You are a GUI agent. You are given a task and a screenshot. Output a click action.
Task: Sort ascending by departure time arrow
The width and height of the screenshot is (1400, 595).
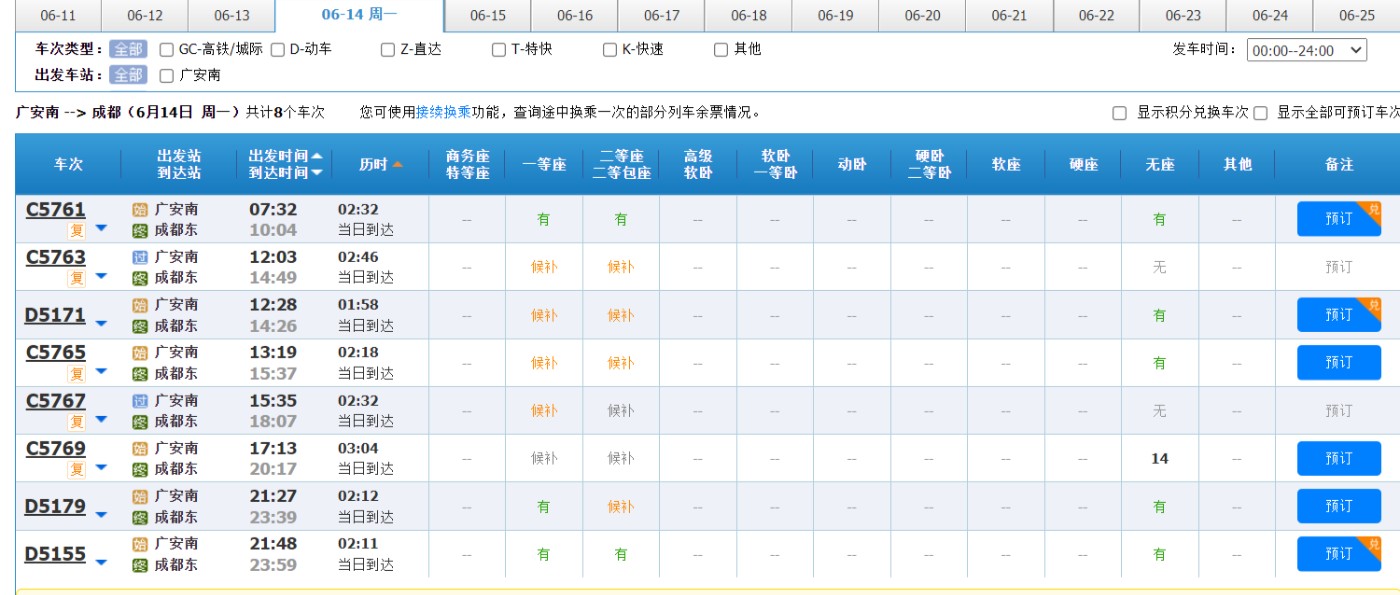[x=317, y=156]
